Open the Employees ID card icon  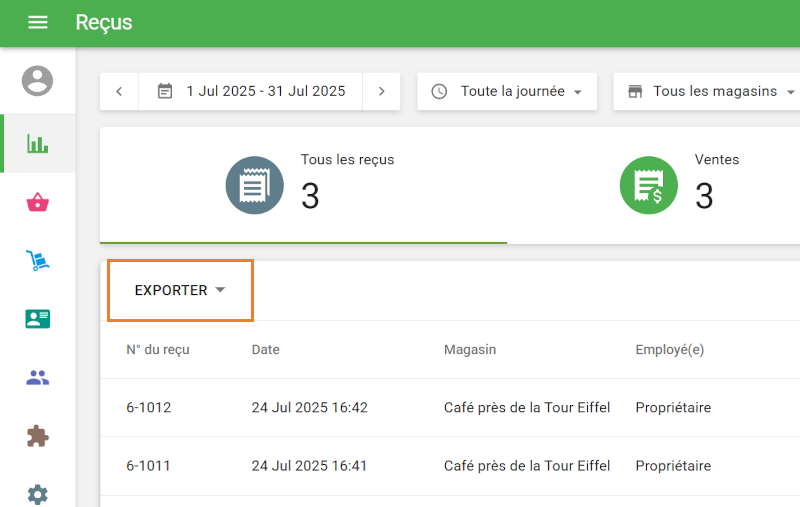(x=37, y=319)
